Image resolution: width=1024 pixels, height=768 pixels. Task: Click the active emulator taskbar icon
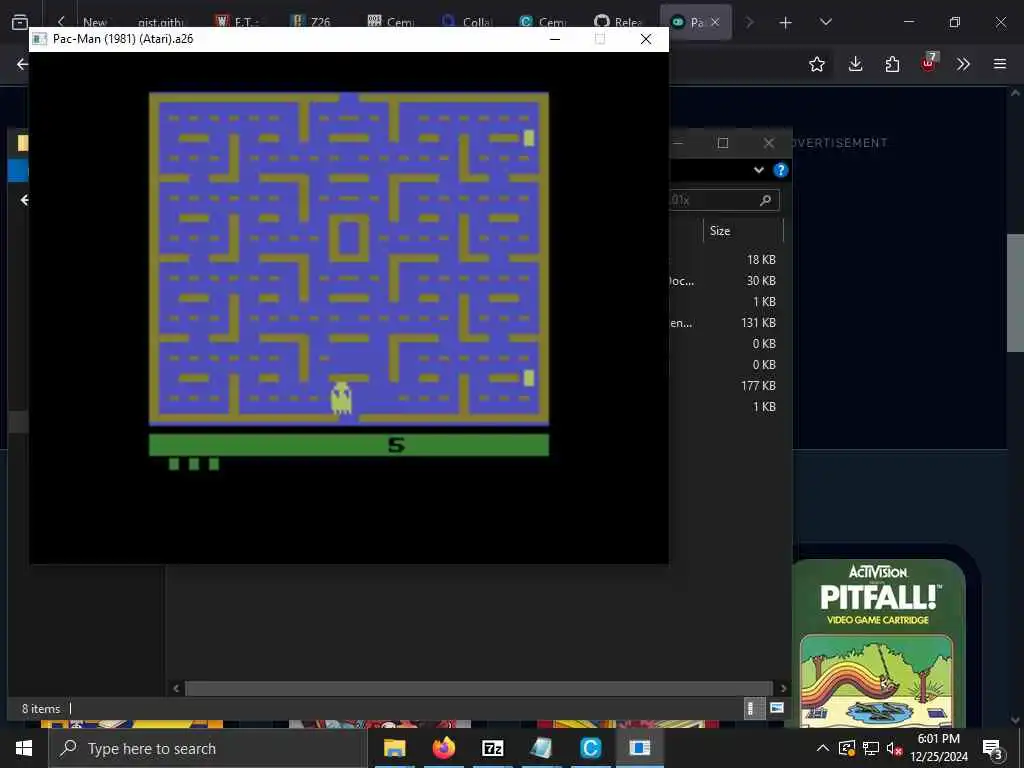tap(639, 748)
